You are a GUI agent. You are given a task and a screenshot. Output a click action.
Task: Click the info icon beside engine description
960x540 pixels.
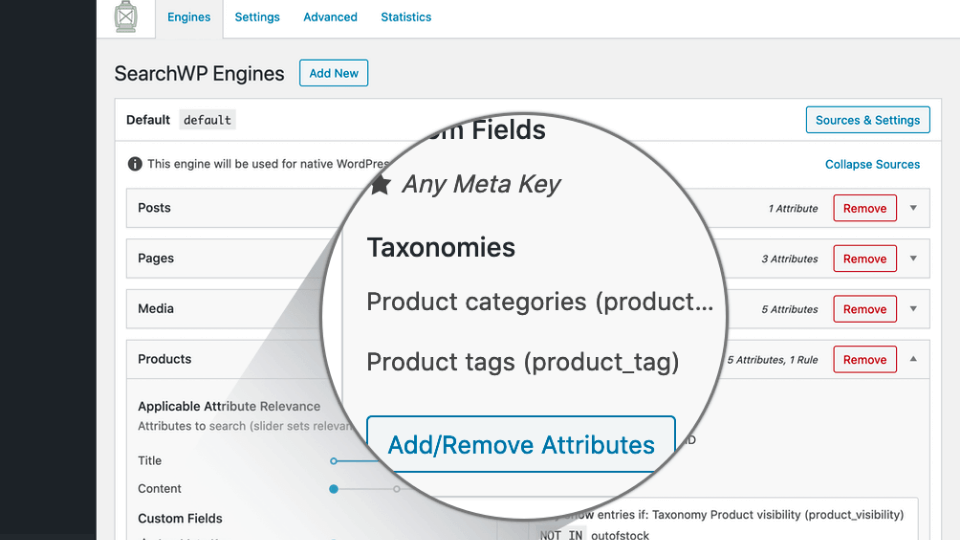tap(135, 164)
